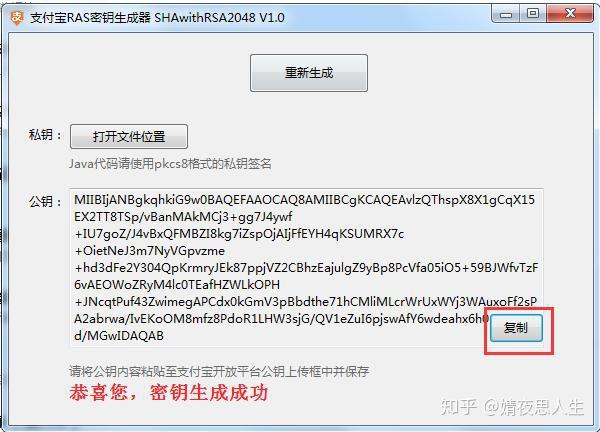Click the window title text SHAwithRSA2048 V1.0
Viewport: 600px width, 432px height.
click(x=220, y=18)
